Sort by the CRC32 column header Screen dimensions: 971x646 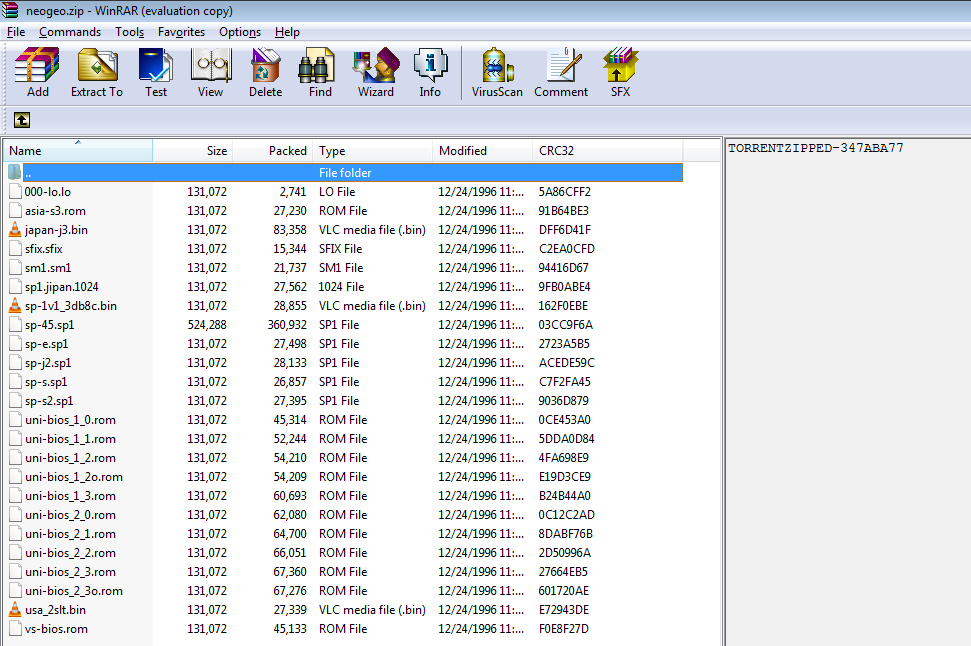(x=607, y=151)
